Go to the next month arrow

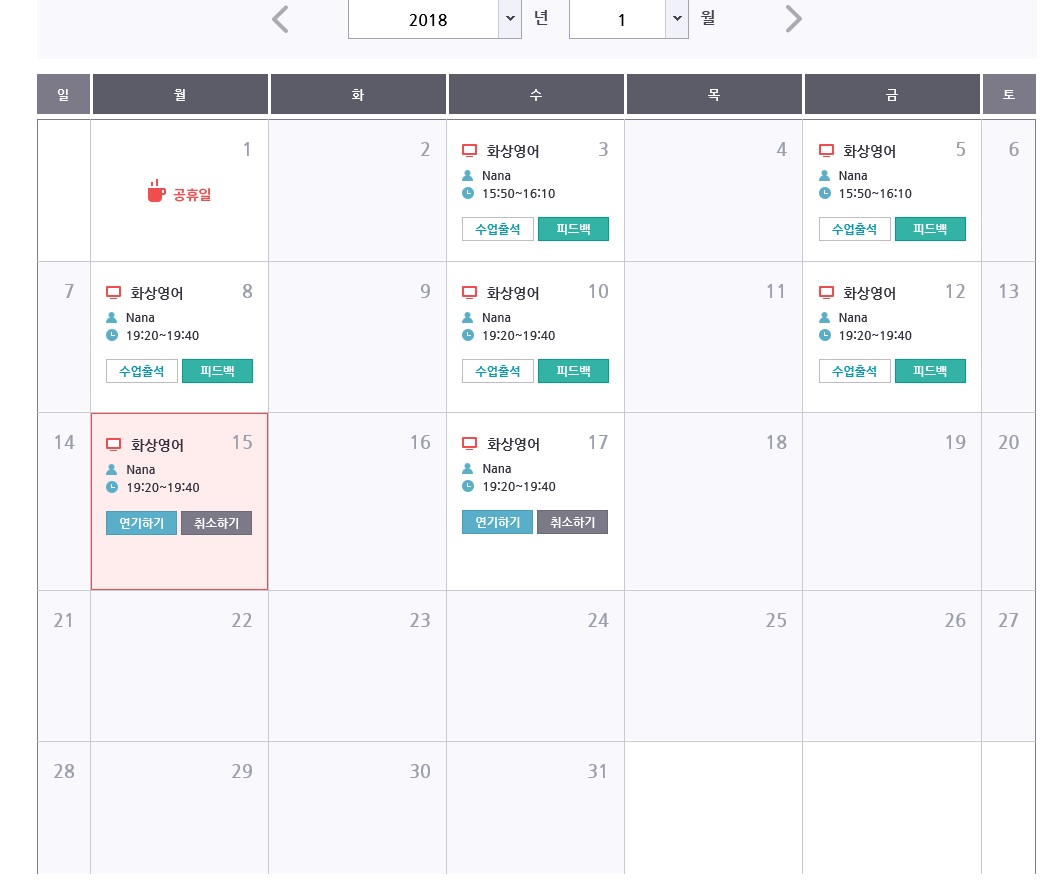click(793, 19)
